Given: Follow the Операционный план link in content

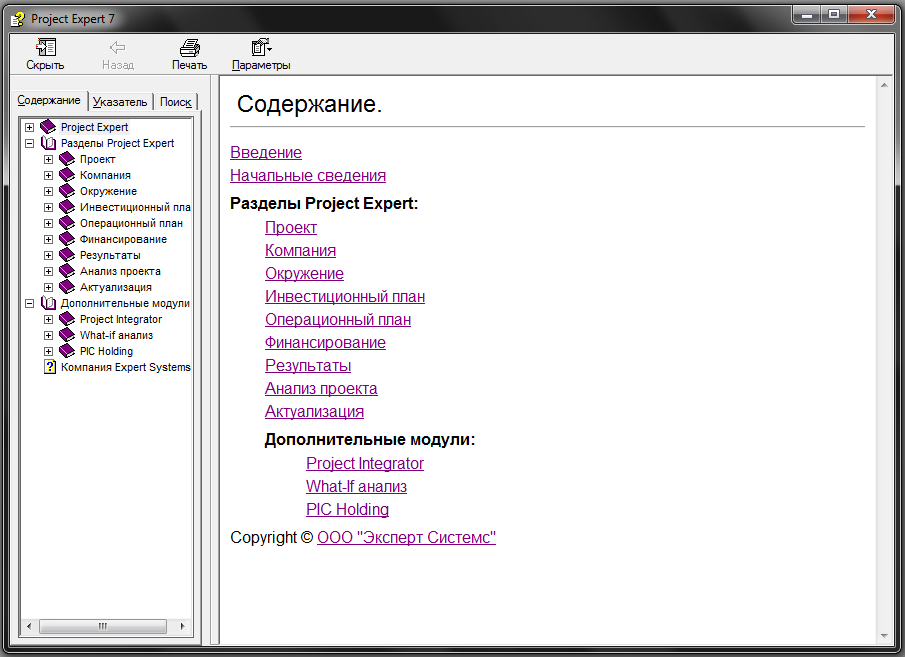Looking at the screenshot, I should [x=338, y=320].
